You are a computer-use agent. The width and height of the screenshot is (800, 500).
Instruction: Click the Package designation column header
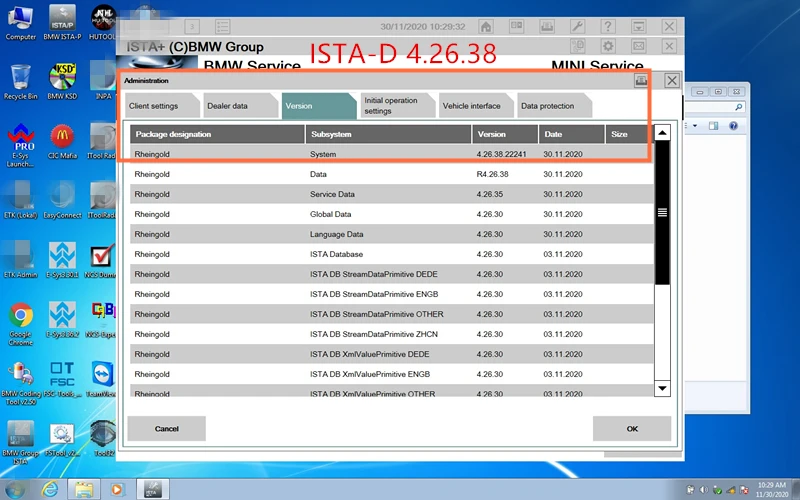tap(217, 134)
